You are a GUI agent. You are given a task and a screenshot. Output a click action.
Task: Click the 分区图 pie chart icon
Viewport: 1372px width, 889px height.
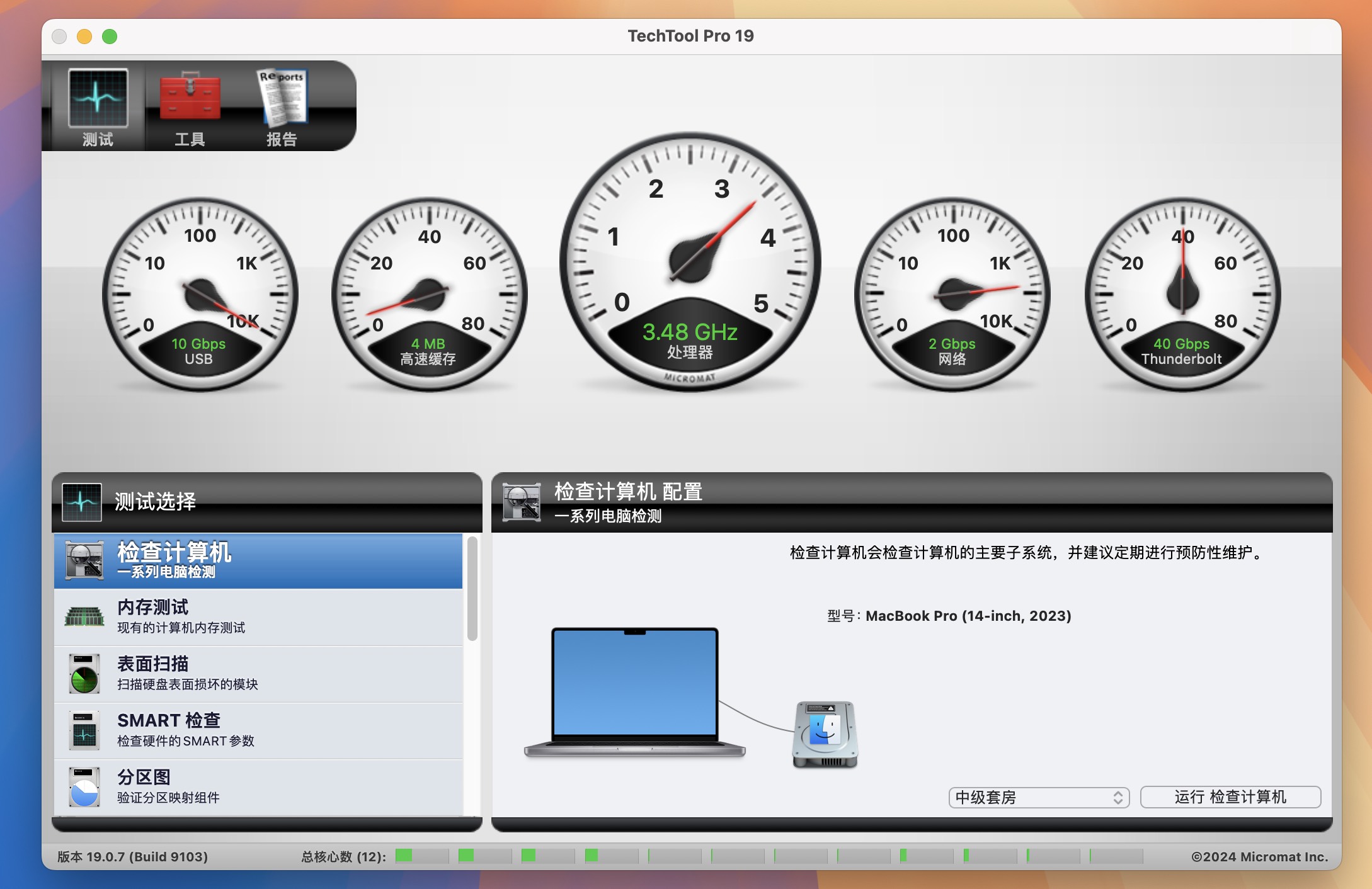84,786
